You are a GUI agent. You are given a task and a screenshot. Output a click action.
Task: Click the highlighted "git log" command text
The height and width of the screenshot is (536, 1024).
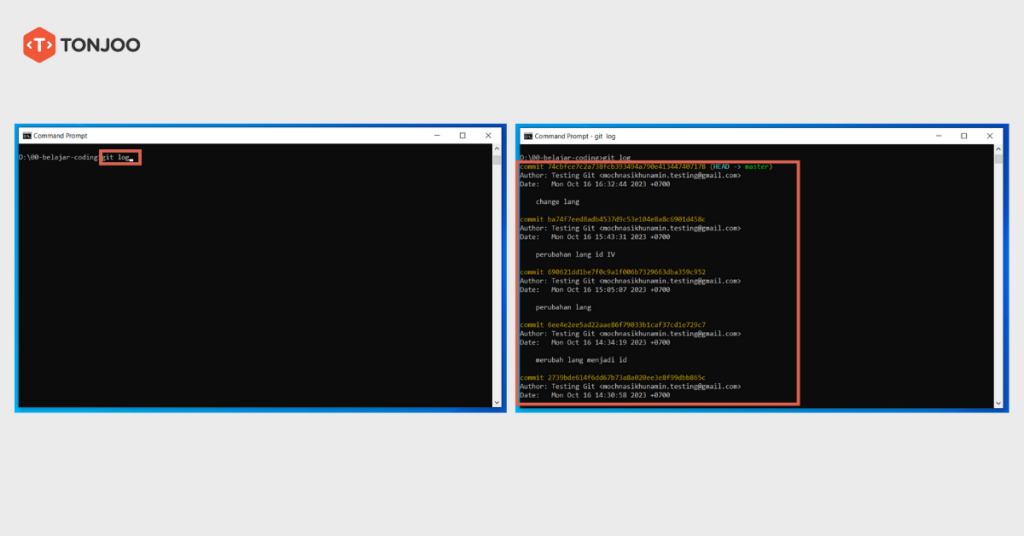click(118, 157)
